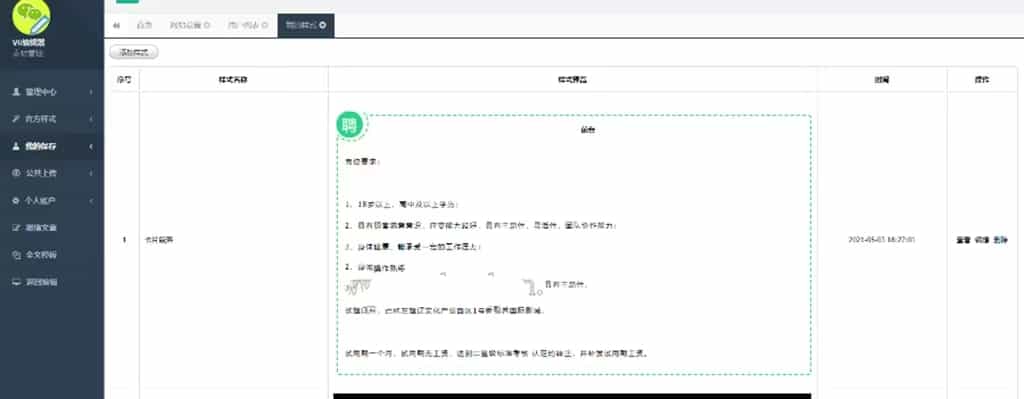Click the double-left arrow before the tabs

[116, 25]
